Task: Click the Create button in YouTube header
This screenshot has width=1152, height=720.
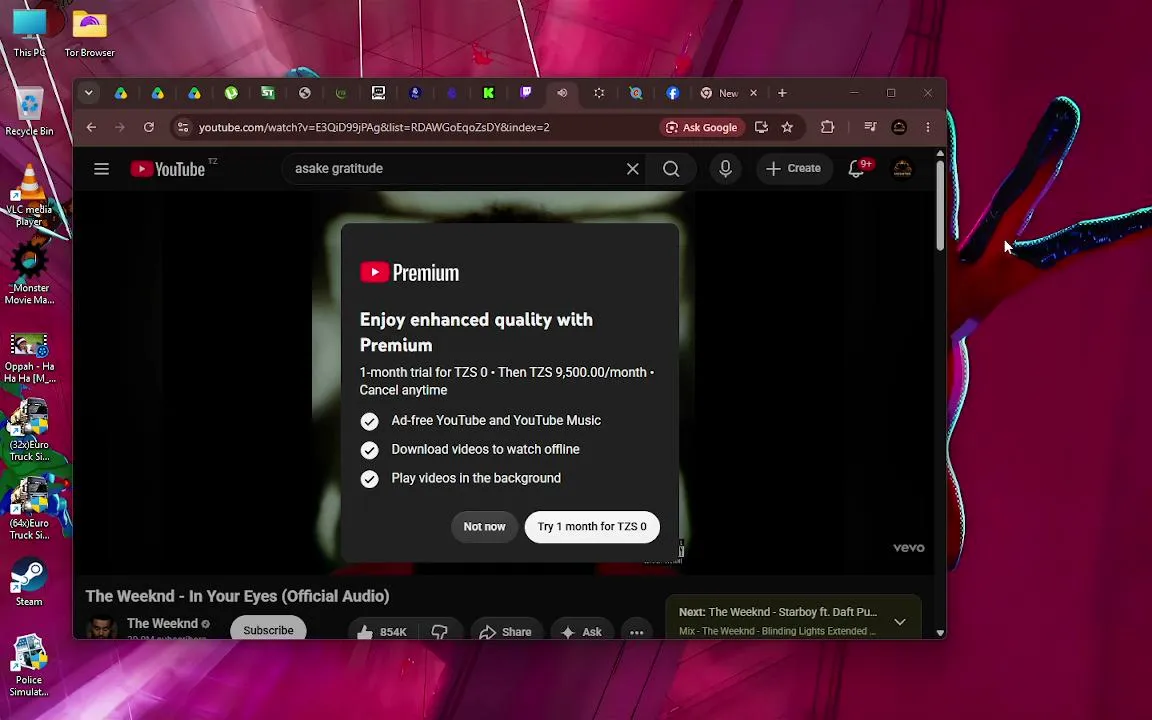Action: (x=793, y=169)
